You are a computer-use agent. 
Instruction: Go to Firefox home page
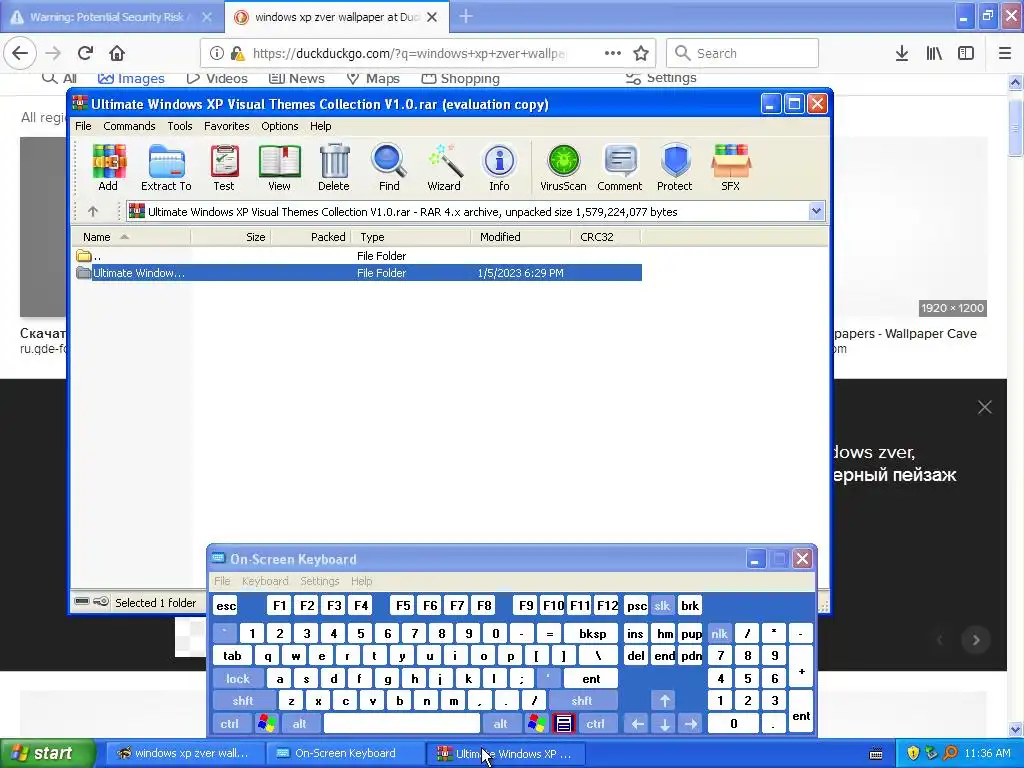117,53
